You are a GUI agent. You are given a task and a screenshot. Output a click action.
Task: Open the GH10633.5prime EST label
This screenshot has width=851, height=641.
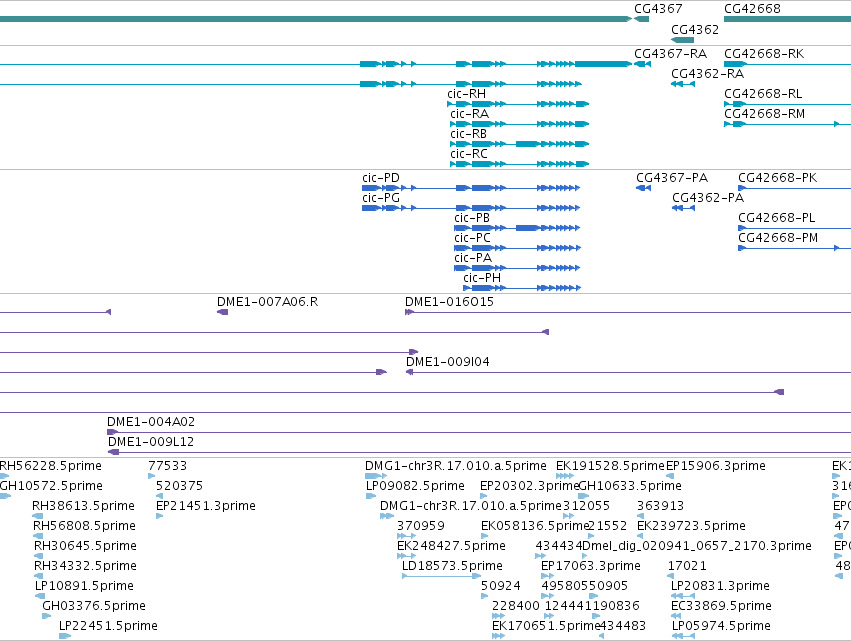[630, 486]
